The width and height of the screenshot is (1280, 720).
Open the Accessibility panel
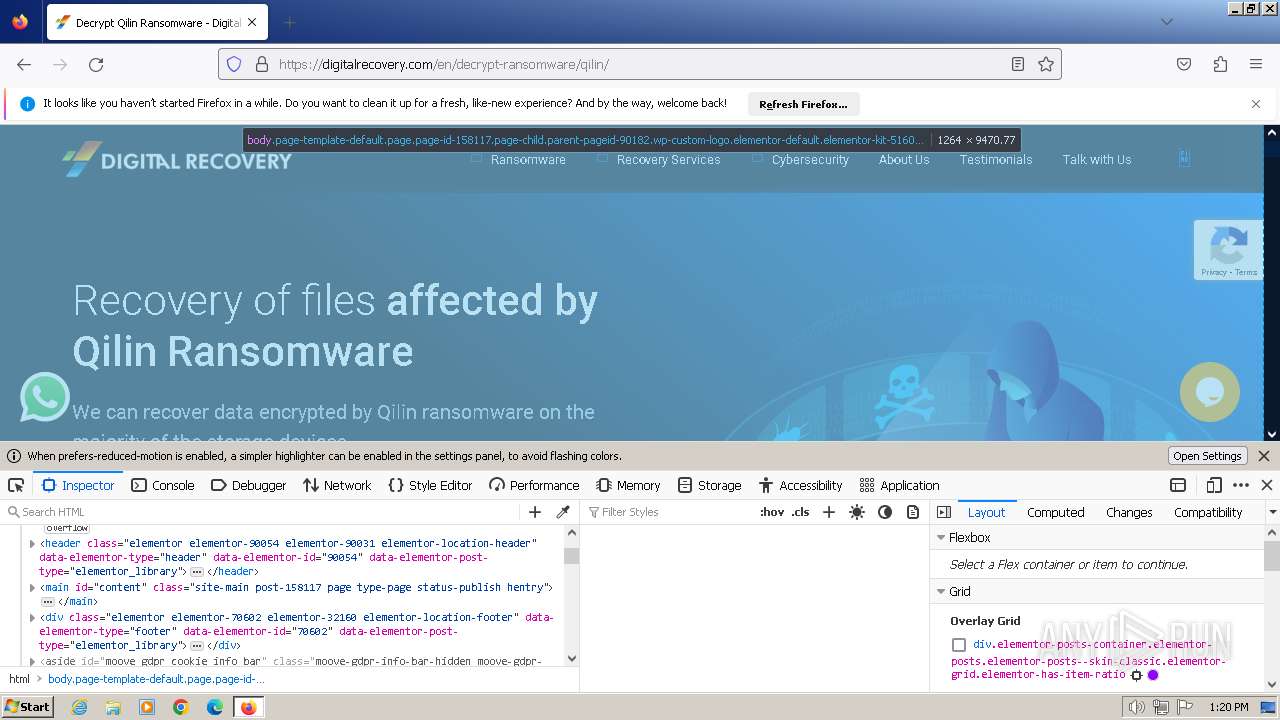click(801, 485)
